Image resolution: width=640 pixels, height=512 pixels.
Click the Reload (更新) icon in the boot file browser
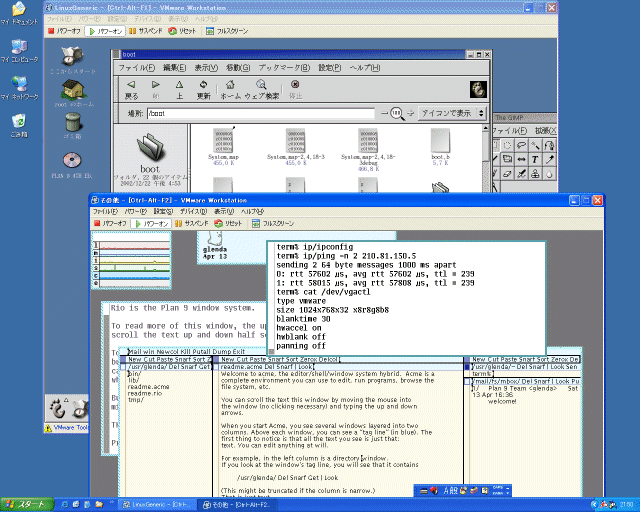point(203,85)
